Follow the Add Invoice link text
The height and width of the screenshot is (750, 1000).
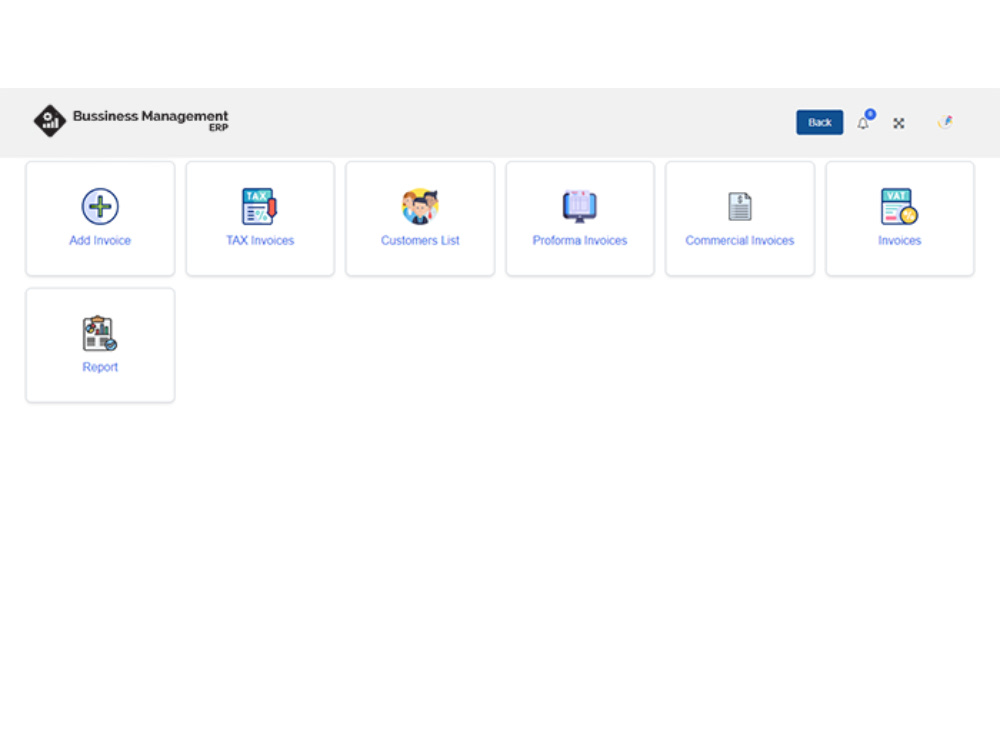click(x=100, y=240)
